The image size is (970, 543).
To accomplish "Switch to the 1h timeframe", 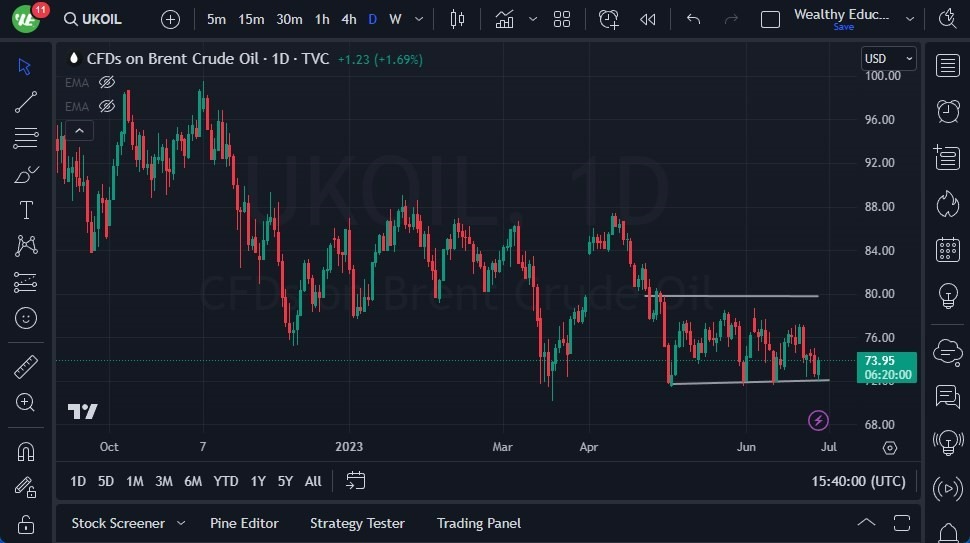I will (322, 19).
